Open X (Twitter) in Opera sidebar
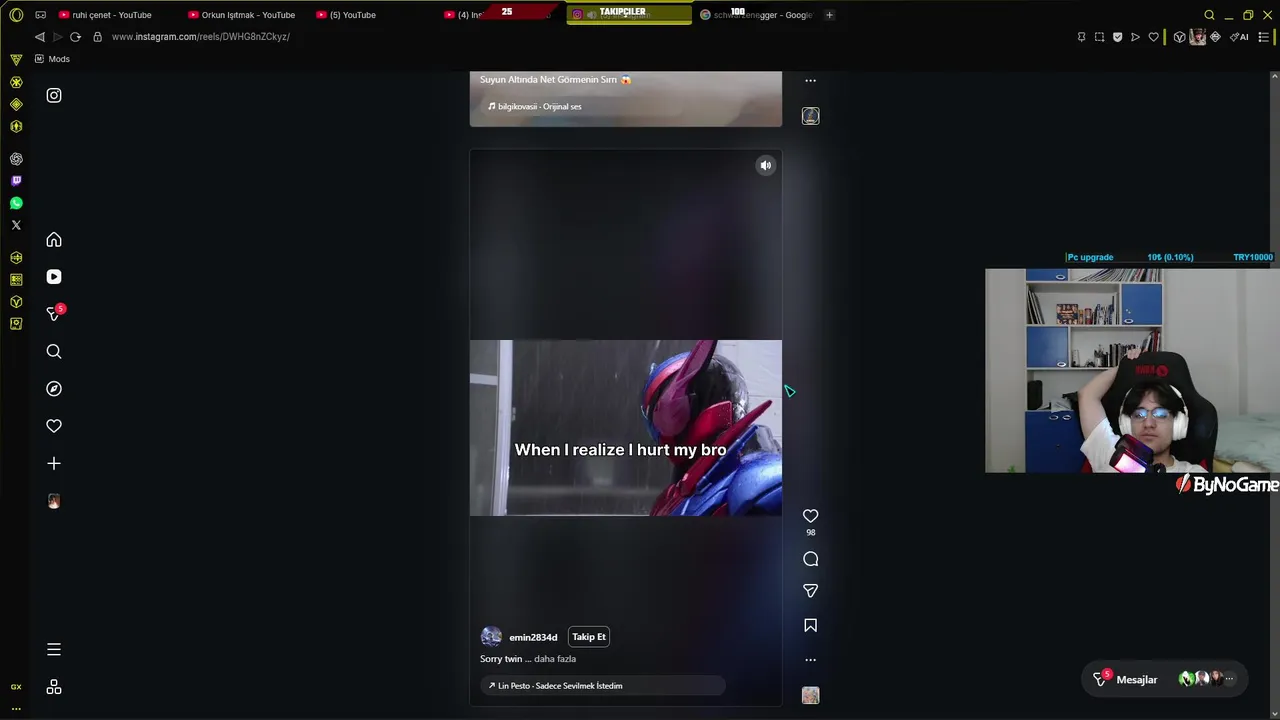Image resolution: width=1280 pixels, height=720 pixels. tap(16, 225)
